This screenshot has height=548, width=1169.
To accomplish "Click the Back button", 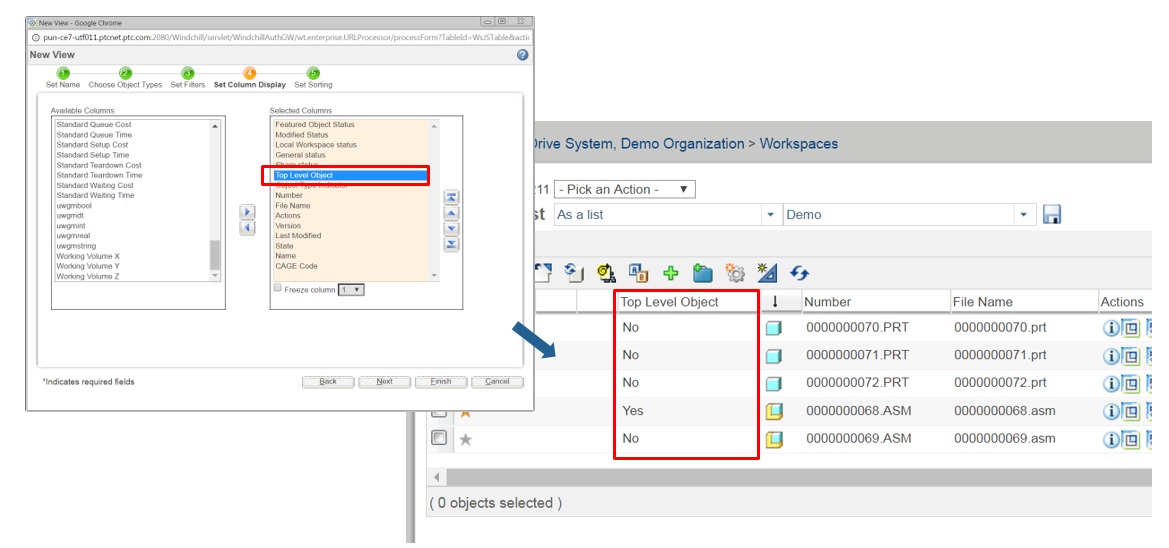I will point(328,382).
